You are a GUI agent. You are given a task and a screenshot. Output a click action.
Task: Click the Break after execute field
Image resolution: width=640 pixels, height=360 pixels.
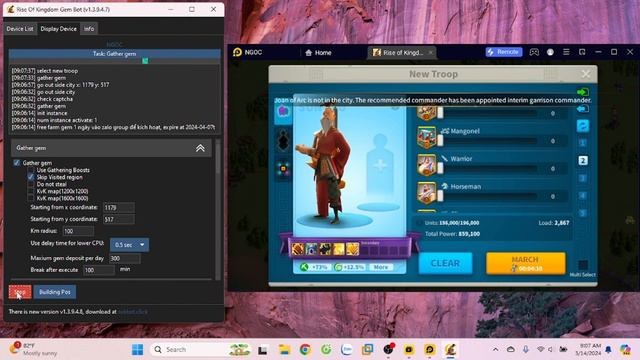[99, 270]
